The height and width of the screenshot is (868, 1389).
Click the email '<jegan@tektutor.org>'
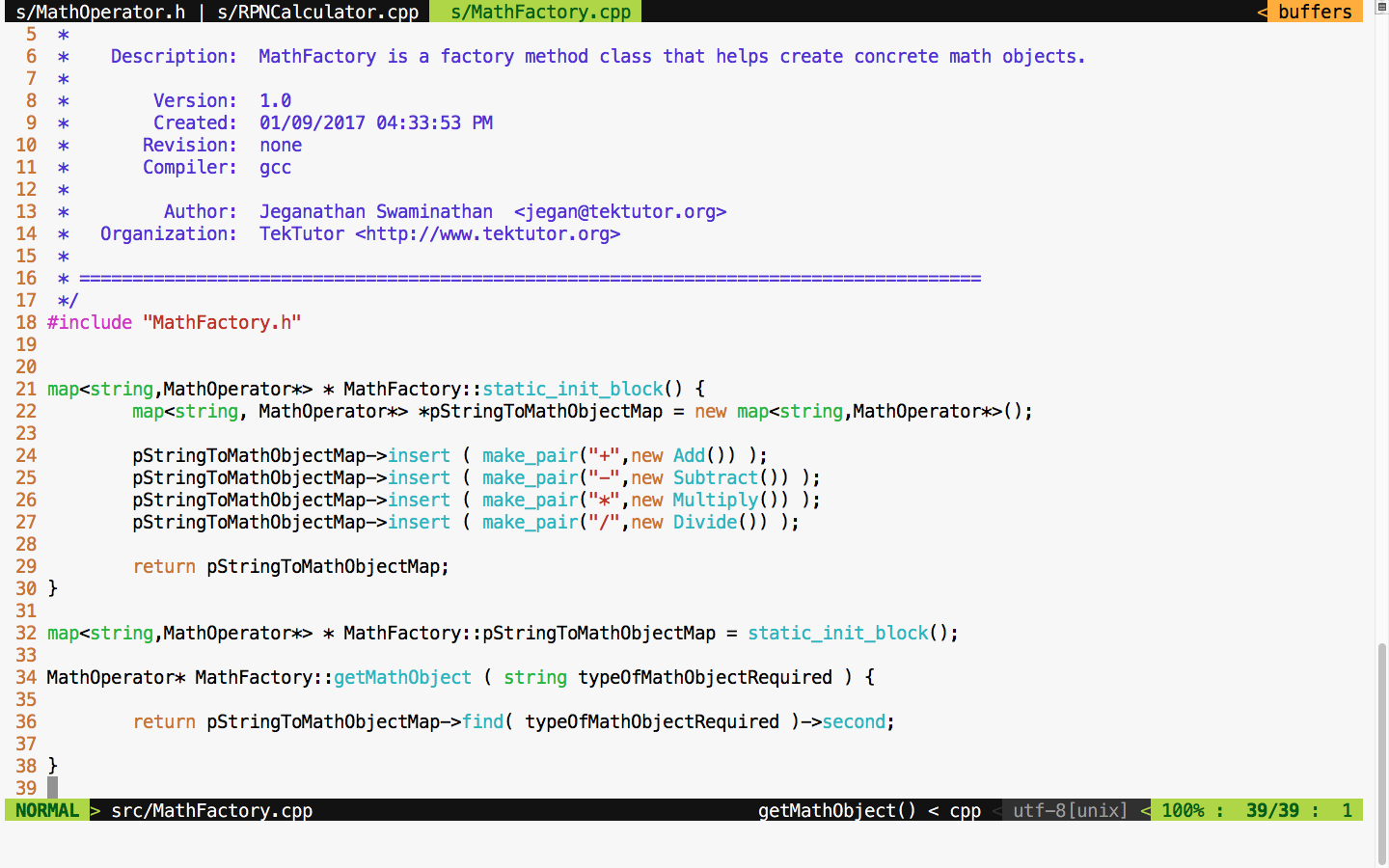coord(620,211)
